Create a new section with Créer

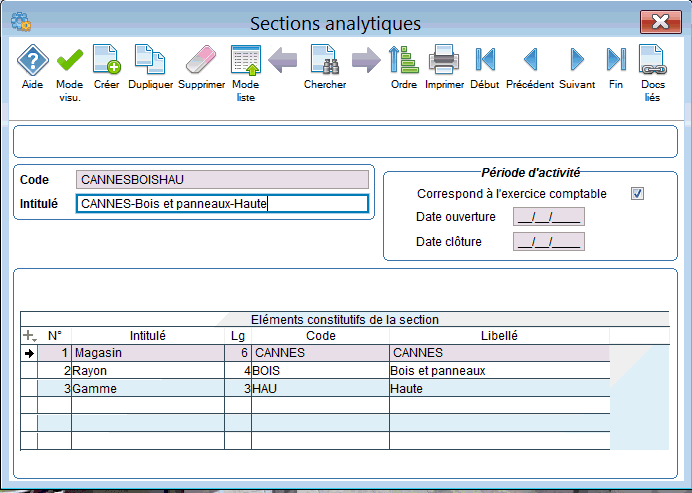tap(106, 59)
